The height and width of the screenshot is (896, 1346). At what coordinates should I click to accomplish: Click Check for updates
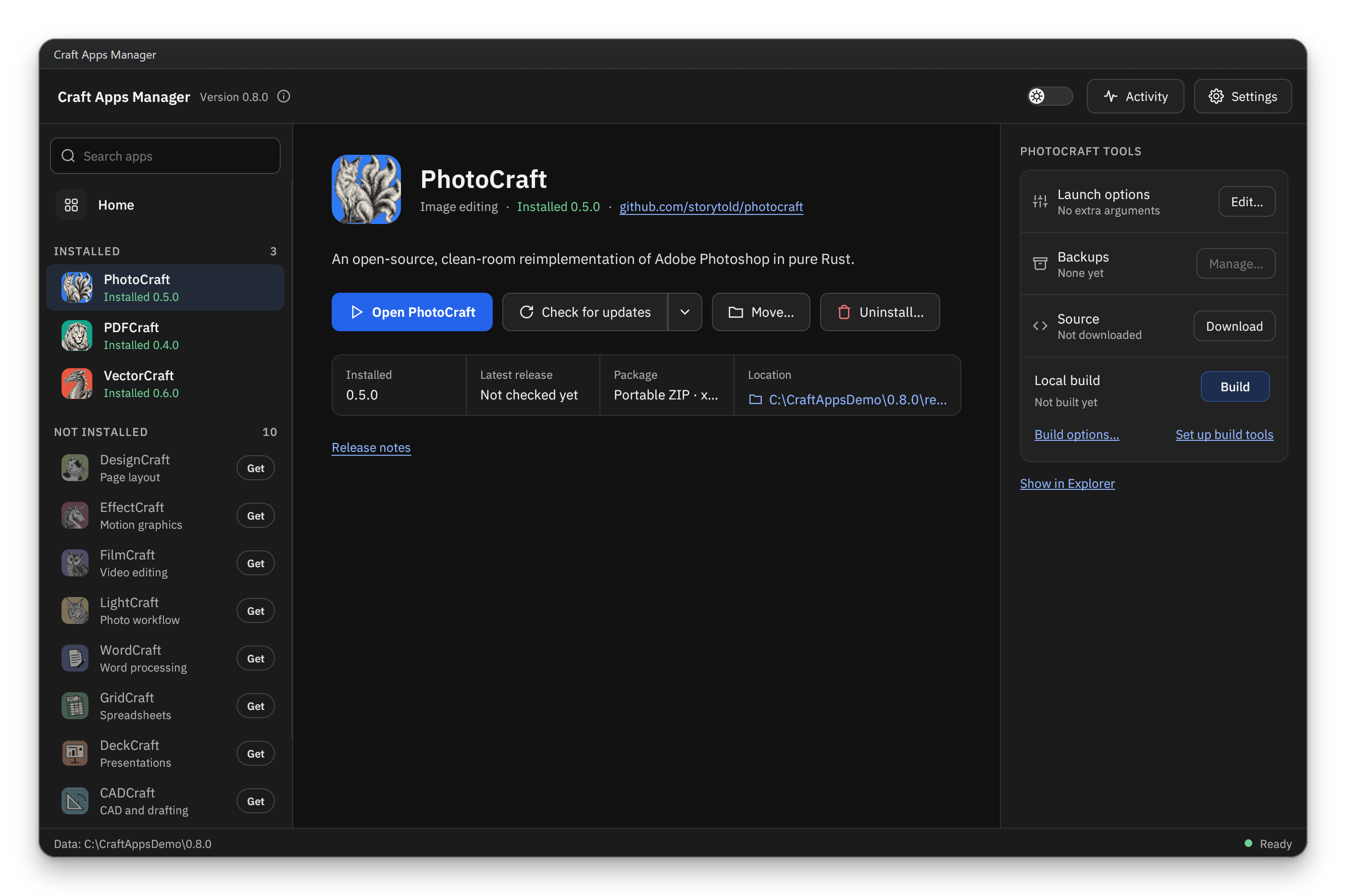pyautogui.click(x=585, y=312)
